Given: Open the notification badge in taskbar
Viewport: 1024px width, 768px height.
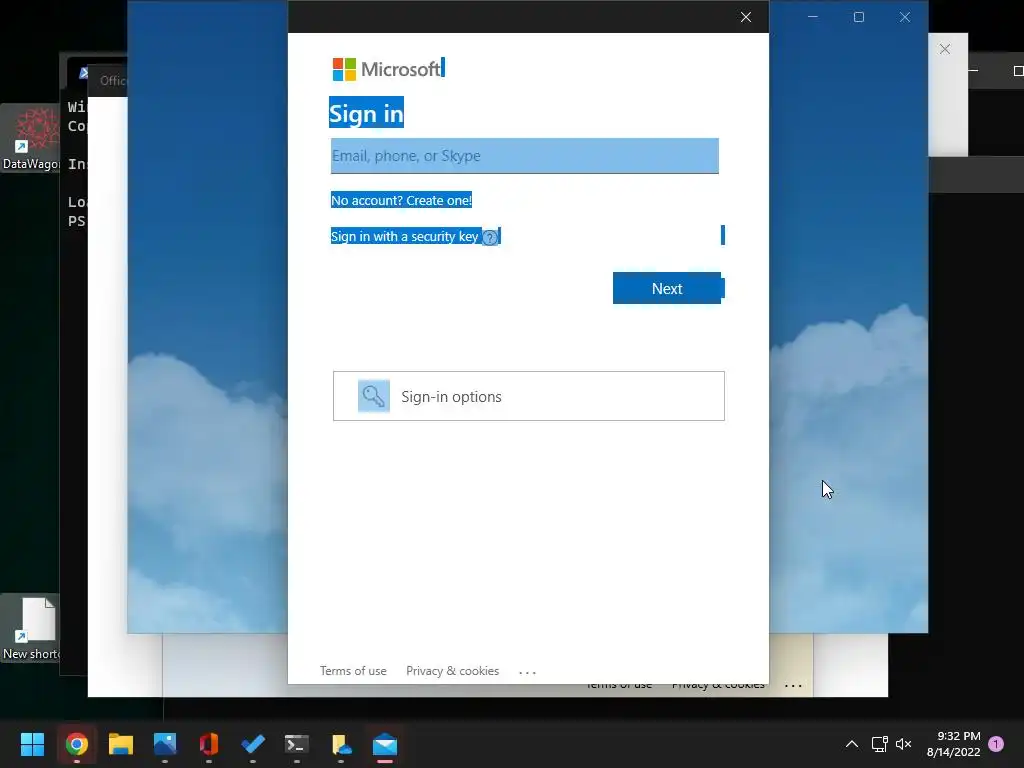Looking at the screenshot, I should click(997, 744).
